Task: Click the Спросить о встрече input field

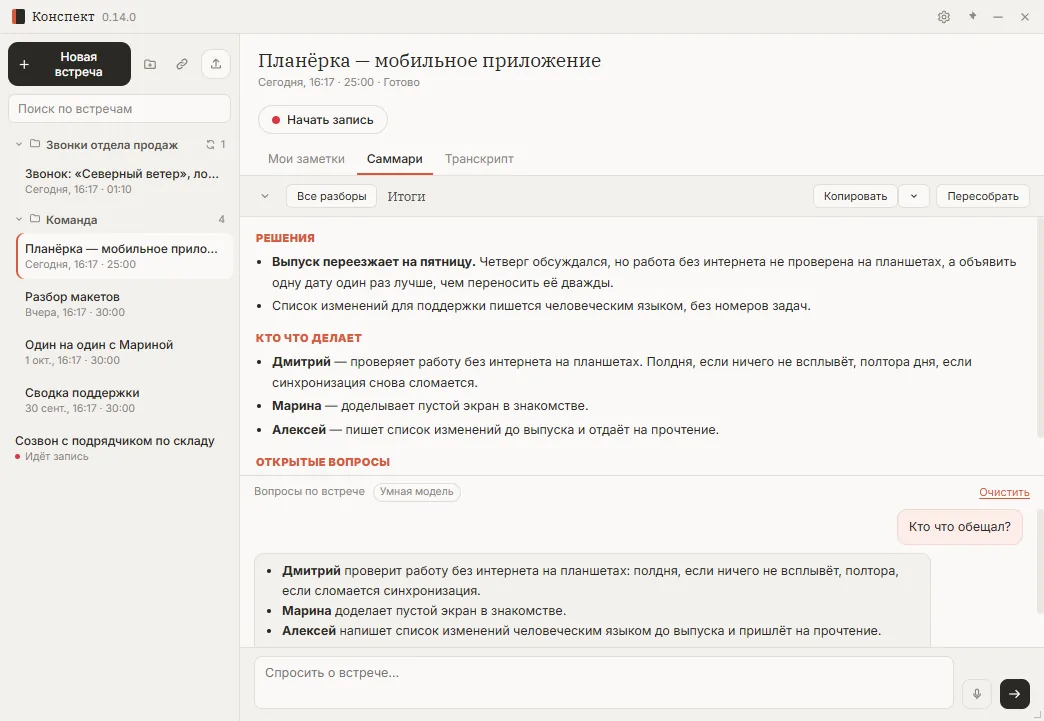Action: pyautogui.click(x=603, y=682)
